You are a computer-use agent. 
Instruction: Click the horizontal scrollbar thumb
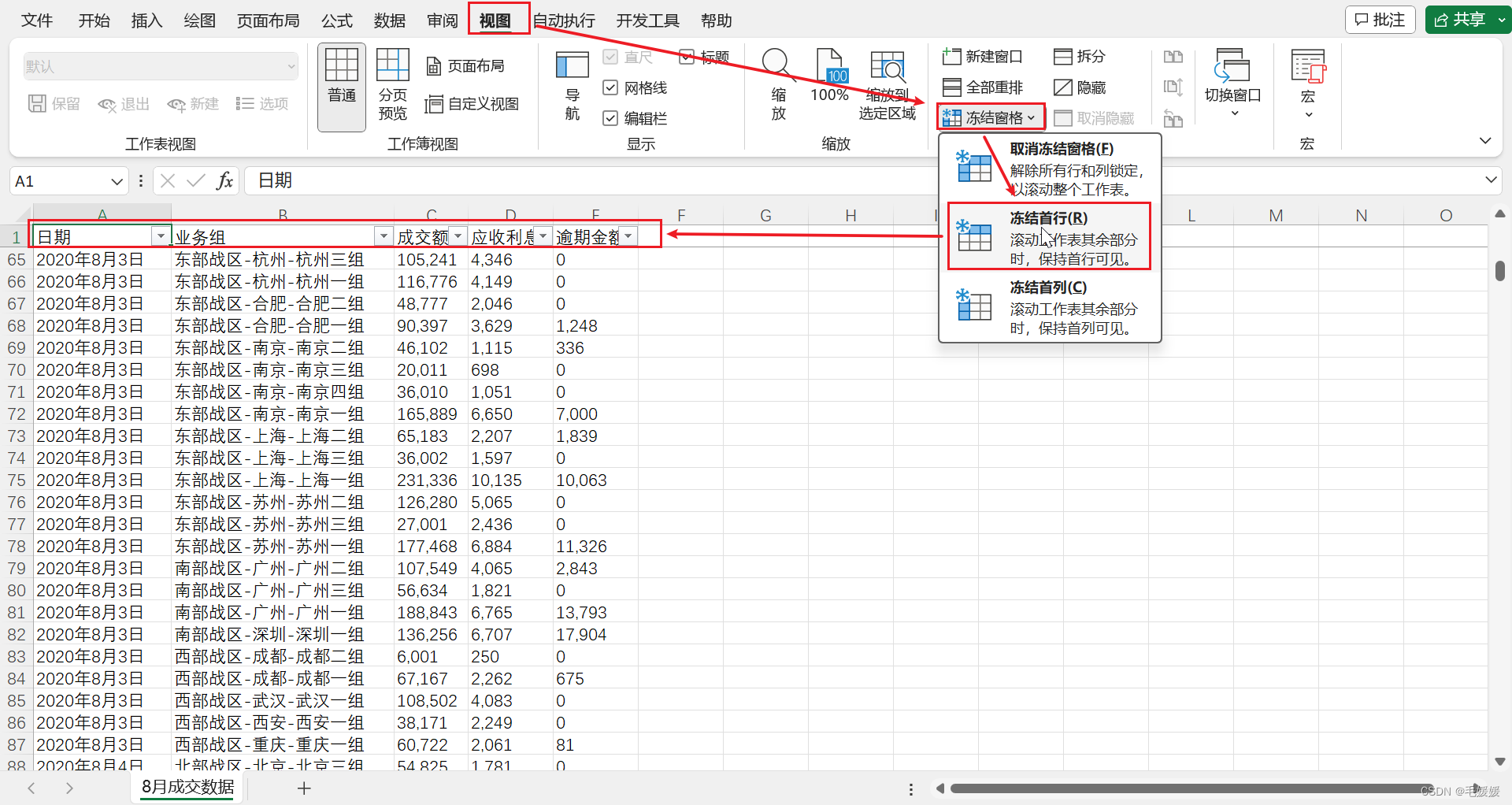(x=1193, y=788)
